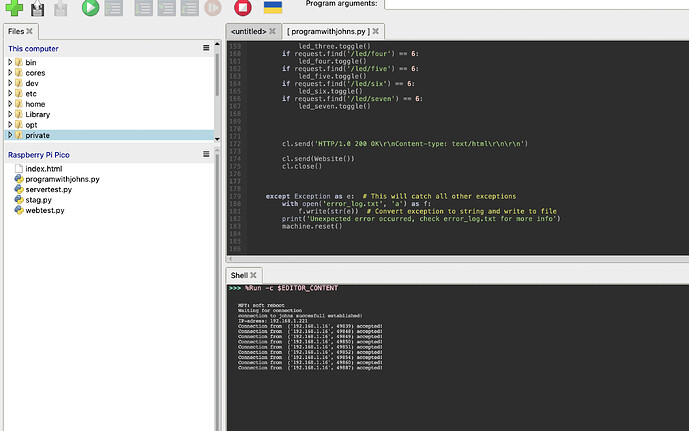
Task: Click the Step out toolbar icon
Action: [189, 7]
